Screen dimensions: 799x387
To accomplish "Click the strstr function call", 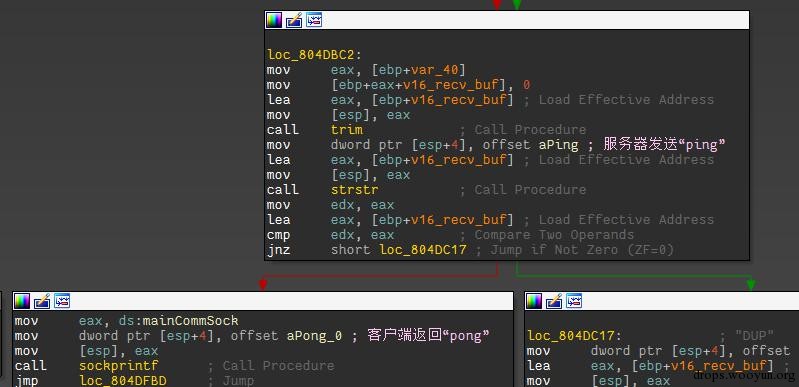I will point(355,190).
